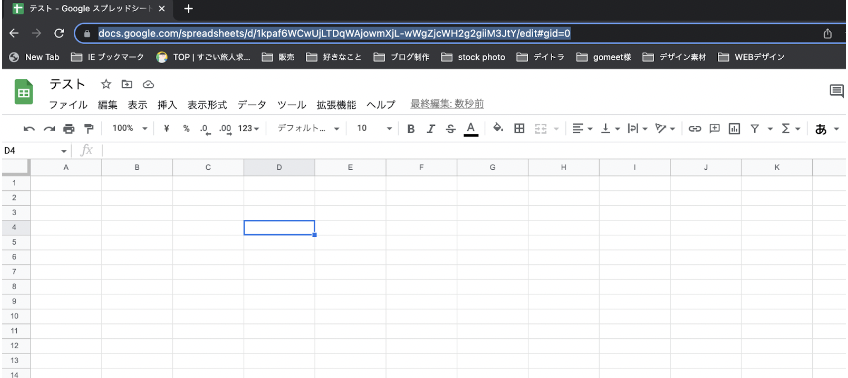The width and height of the screenshot is (848, 378).
Task: Click the print icon
Action: pos(69,129)
